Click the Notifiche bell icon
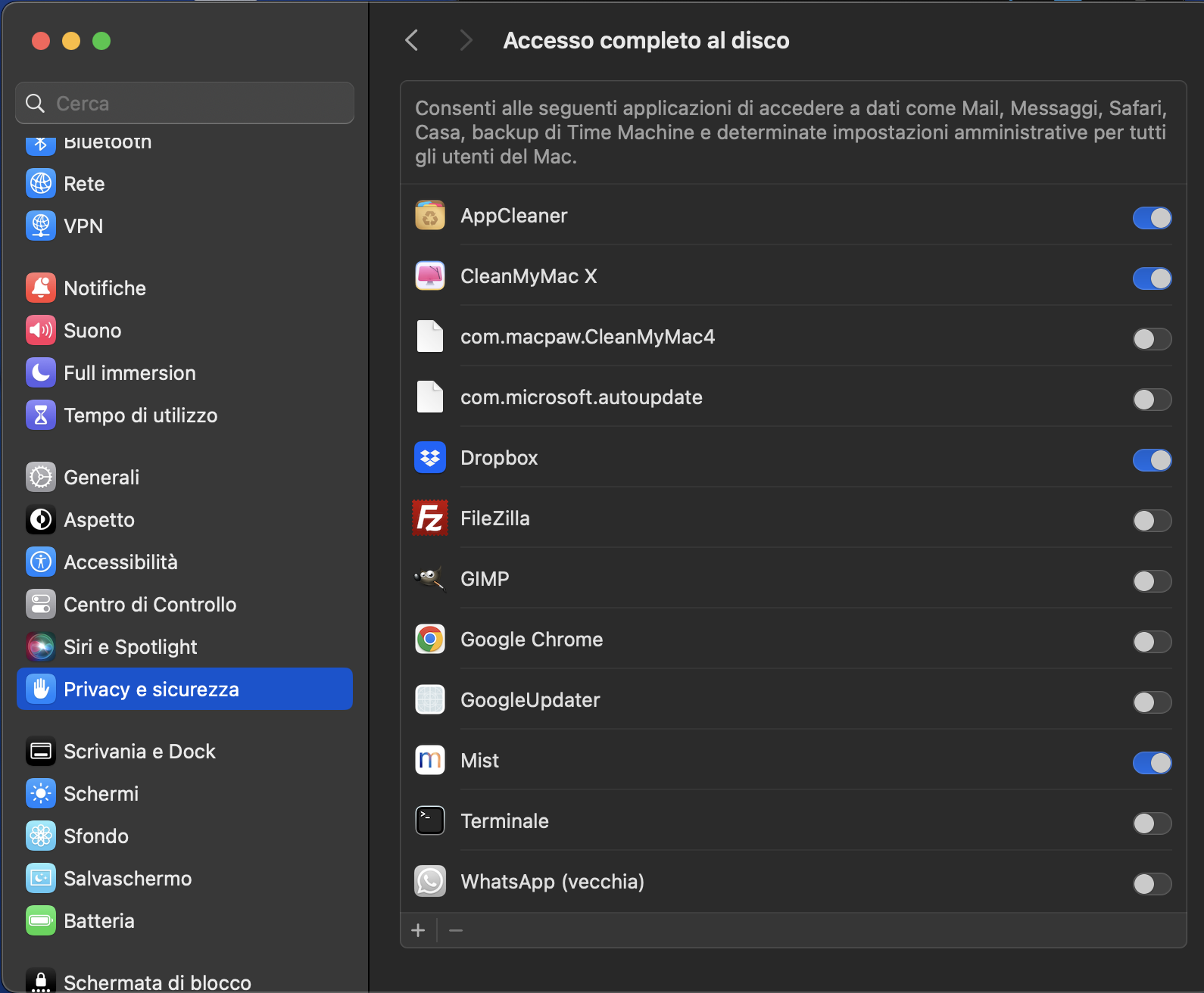Viewport: 1204px width, 993px height. [41, 288]
